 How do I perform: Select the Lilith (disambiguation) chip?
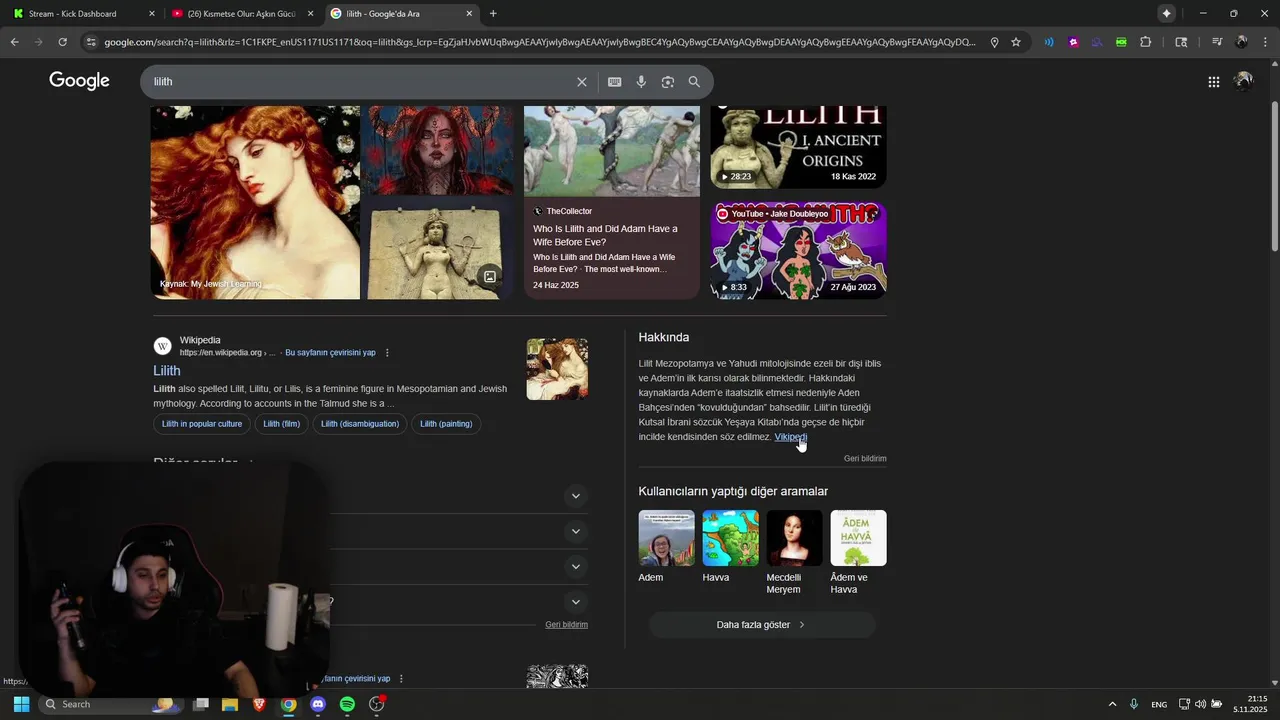(x=360, y=424)
